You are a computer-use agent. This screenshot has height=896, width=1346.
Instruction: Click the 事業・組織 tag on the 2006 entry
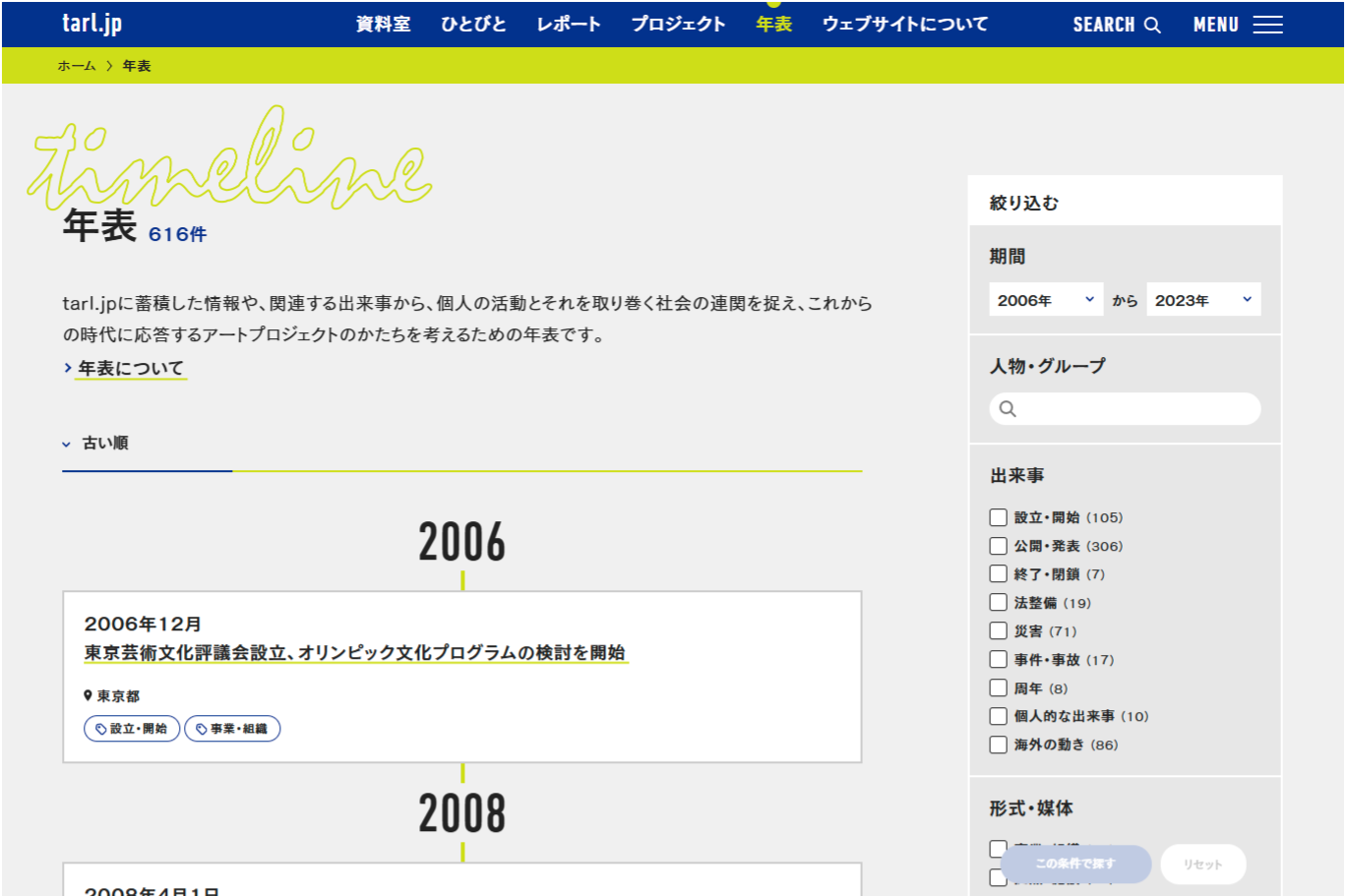(232, 729)
